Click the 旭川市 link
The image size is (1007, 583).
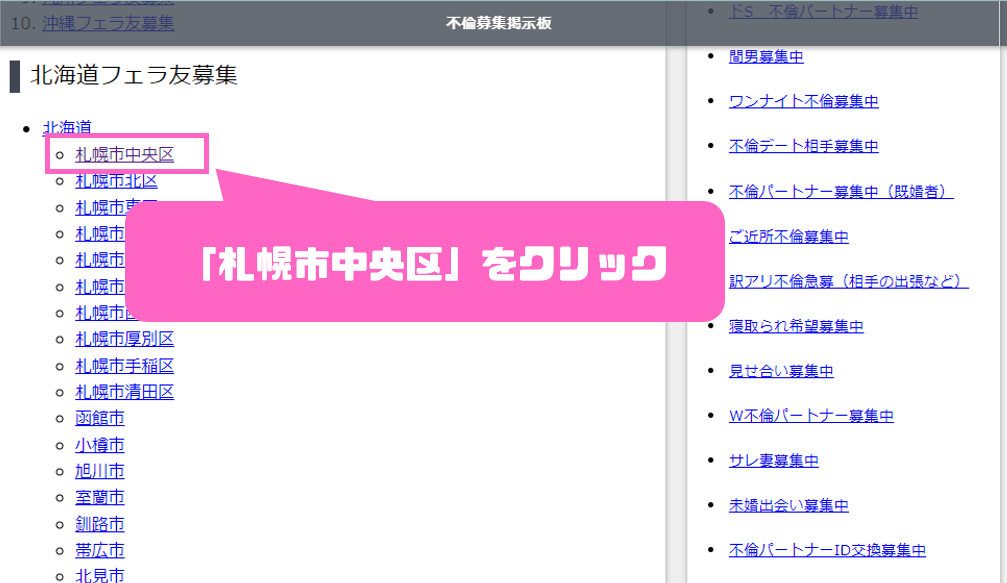pos(100,471)
